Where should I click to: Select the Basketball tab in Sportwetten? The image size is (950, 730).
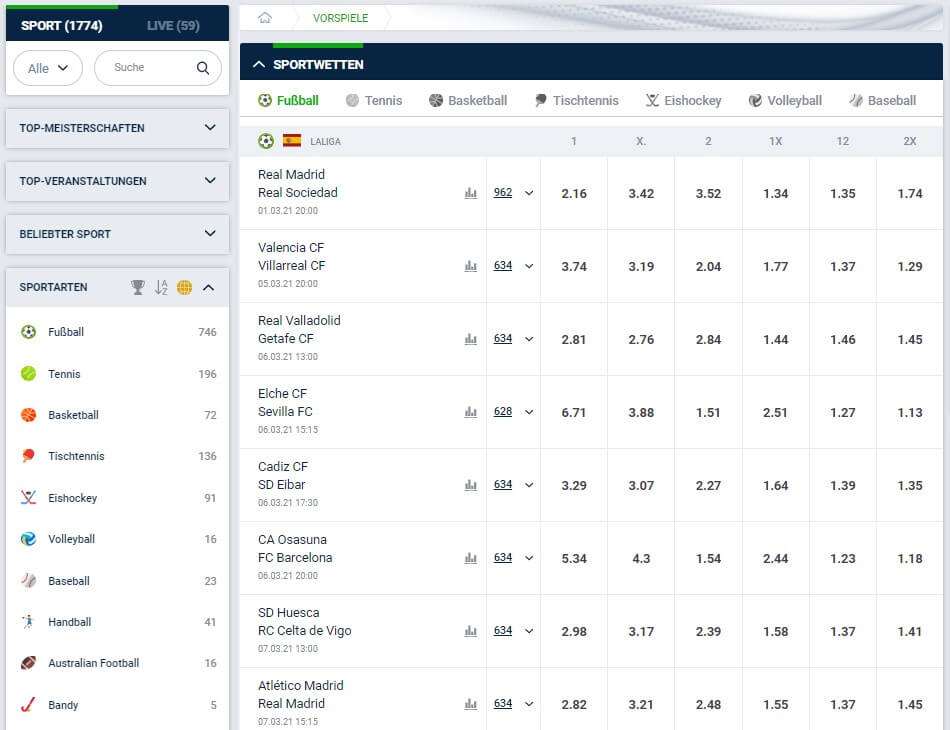(x=468, y=101)
